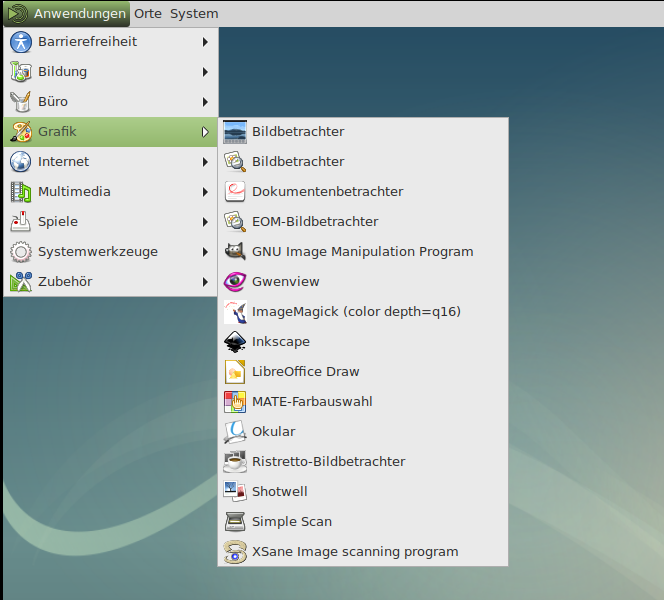Click the ImageMagick wizard icon

235,312
